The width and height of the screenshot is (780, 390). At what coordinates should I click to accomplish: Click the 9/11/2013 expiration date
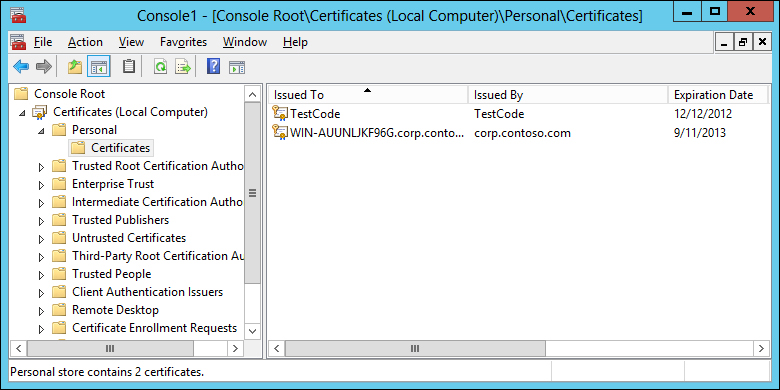pos(699,133)
